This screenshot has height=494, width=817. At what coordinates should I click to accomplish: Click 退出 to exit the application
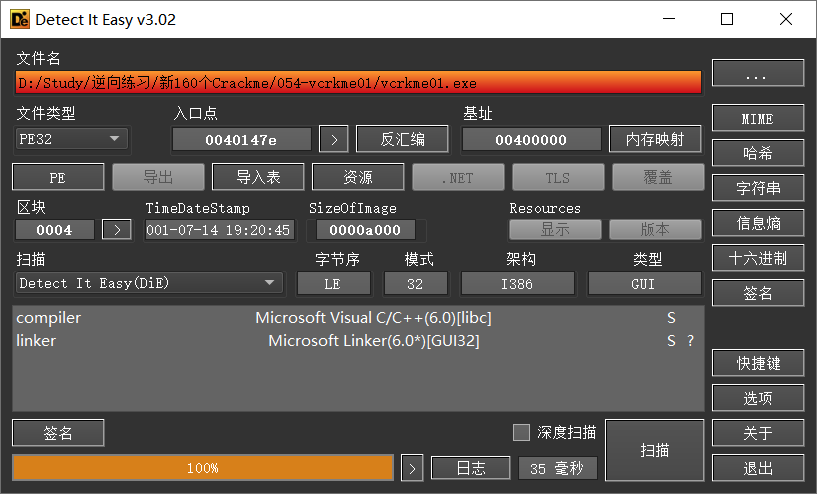tap(758, 468)
